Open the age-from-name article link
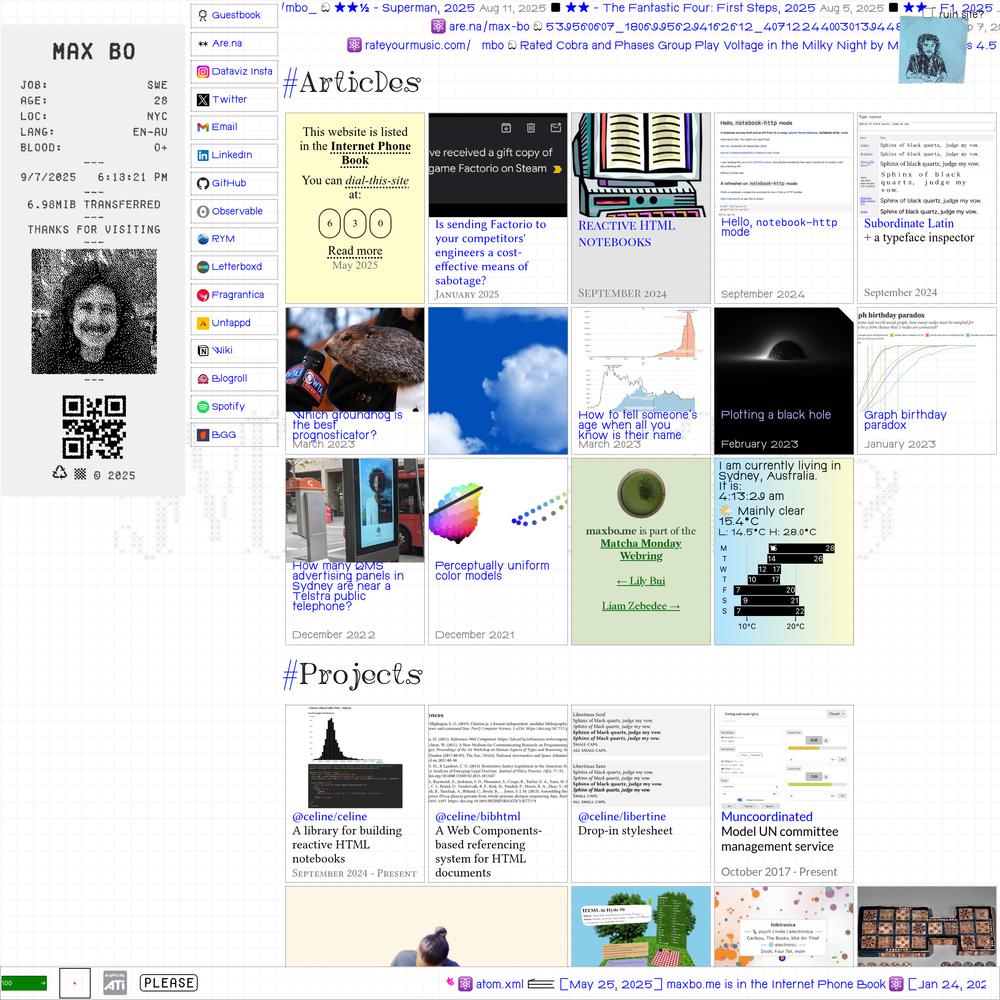Viewport: 1000px width, 1000px height. pyautogui.click(x=637, y=425)
